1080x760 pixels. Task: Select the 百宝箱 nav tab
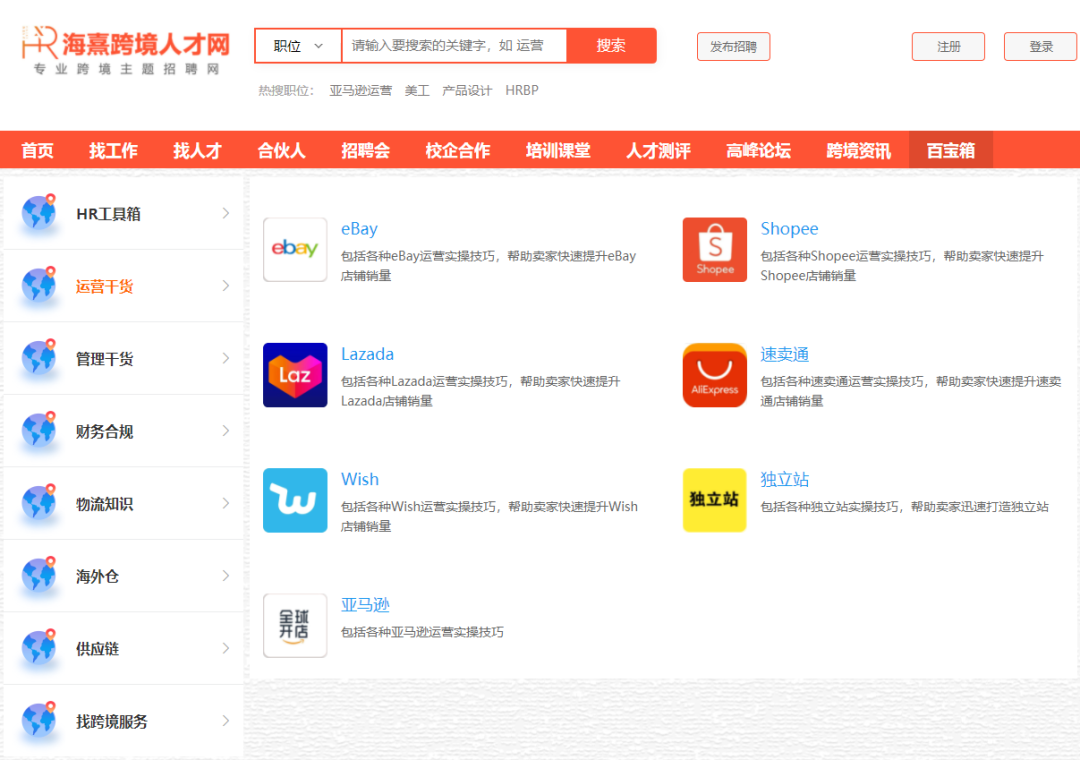tap(951, 150)
